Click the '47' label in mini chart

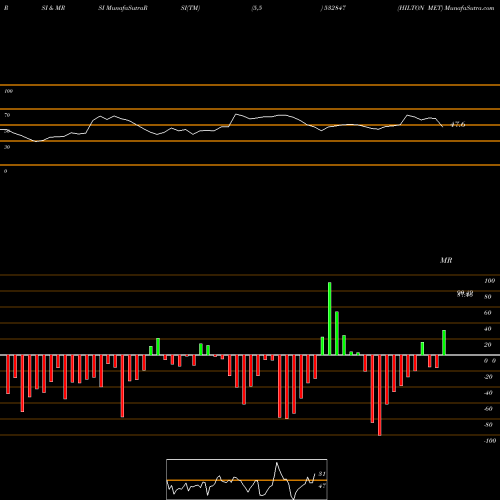pyautogui.click(x=322, y=486)
